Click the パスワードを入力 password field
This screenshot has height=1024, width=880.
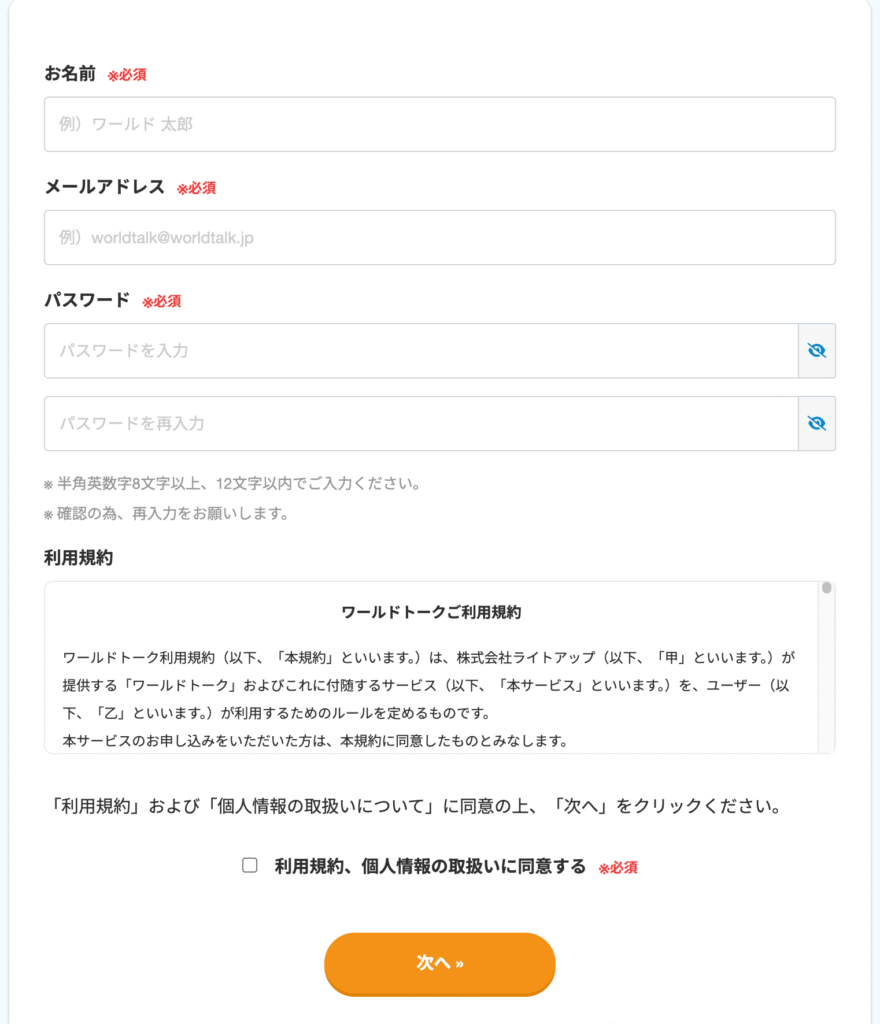[x=422, y=351]
